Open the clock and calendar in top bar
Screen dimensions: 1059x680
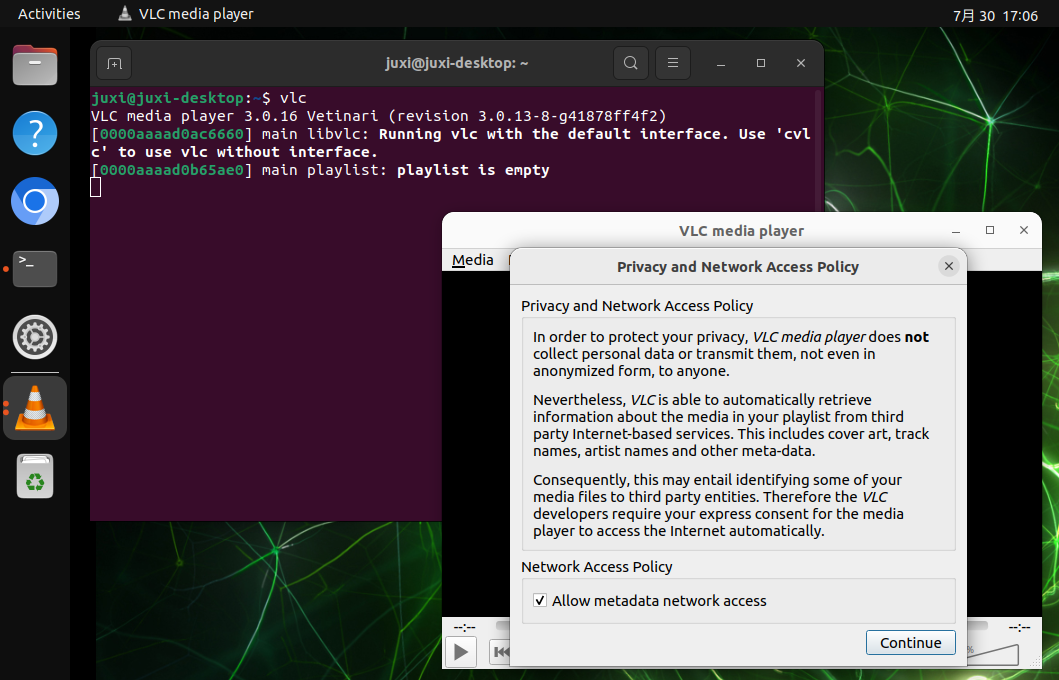pyautogui.click(x=995, y=16)
